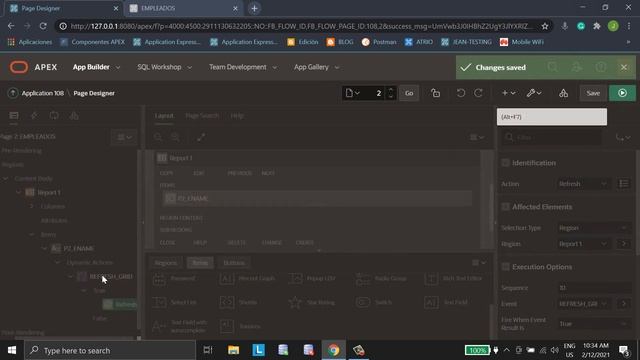Switch gallery to Buttons tab
The image size is (640, 360).
pos(234,263)
